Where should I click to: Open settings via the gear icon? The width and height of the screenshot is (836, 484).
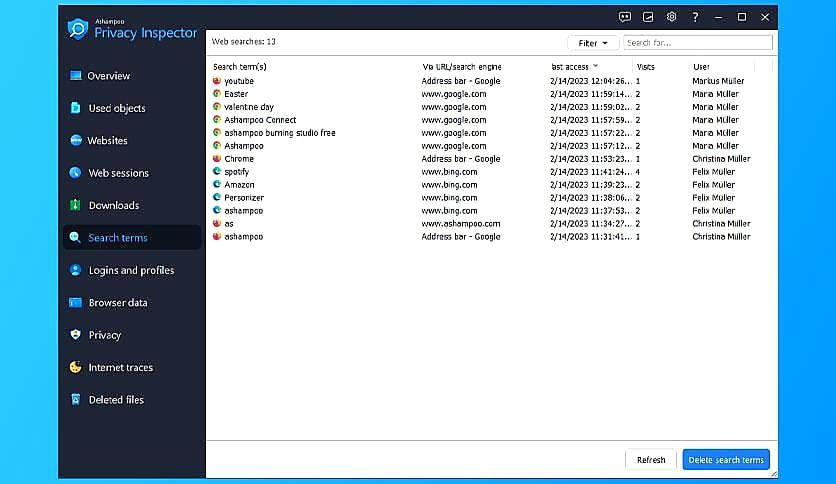[672, 17]
